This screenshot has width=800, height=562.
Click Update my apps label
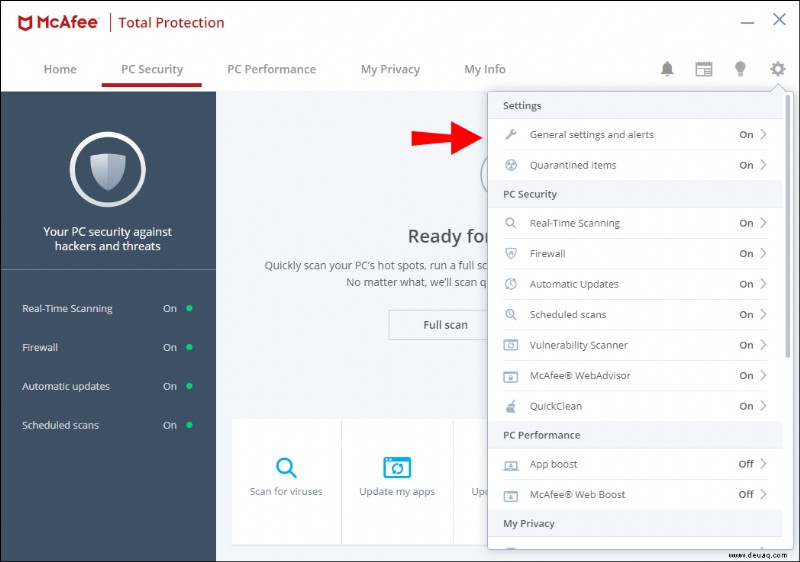tap(397, 492)
